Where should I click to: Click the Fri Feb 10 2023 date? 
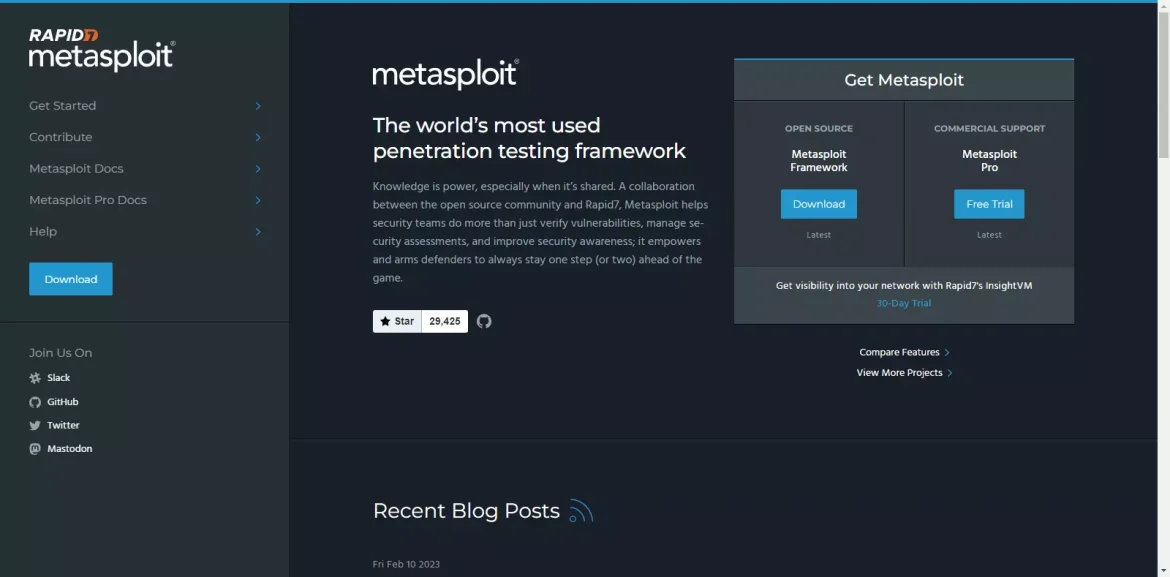coord(406,564)
